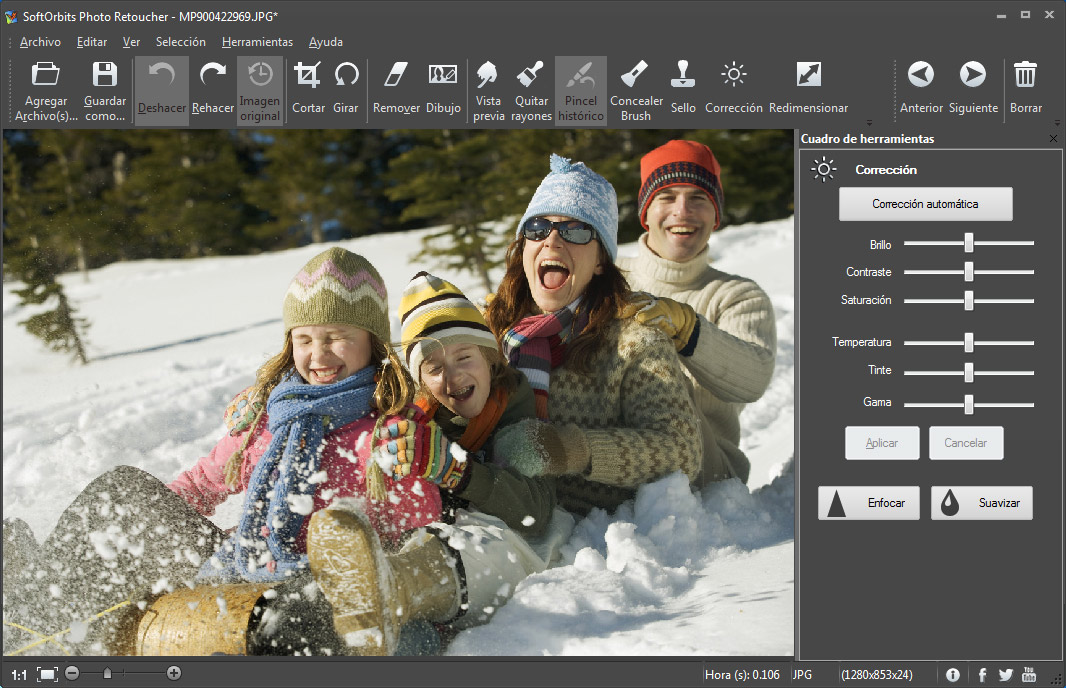Click the Enfocar sharpen button
This screenshot has height=688, width=1066.
point(868,503)
